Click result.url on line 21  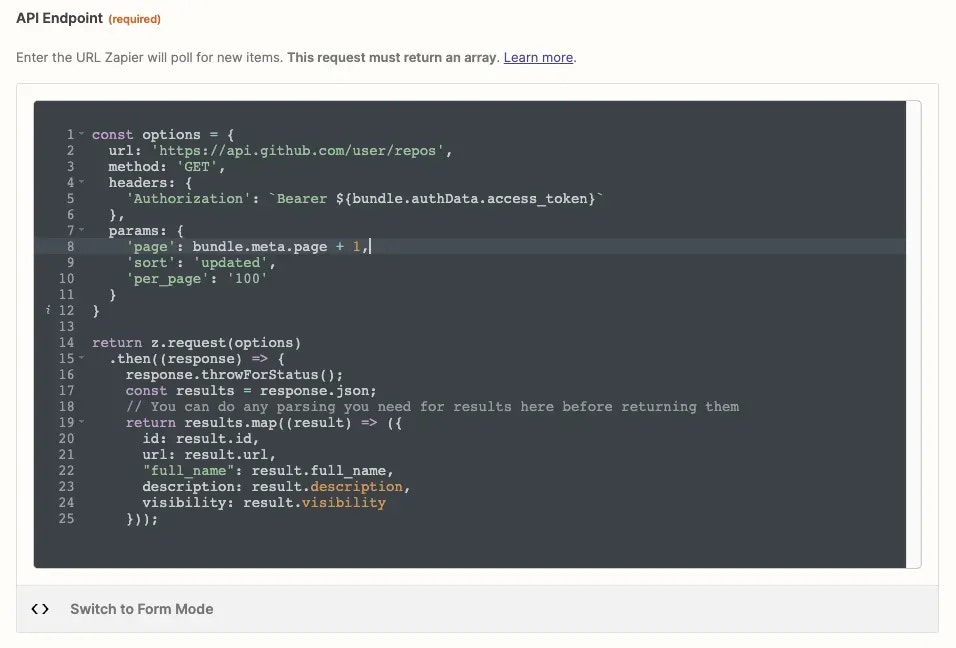[226, 455]
